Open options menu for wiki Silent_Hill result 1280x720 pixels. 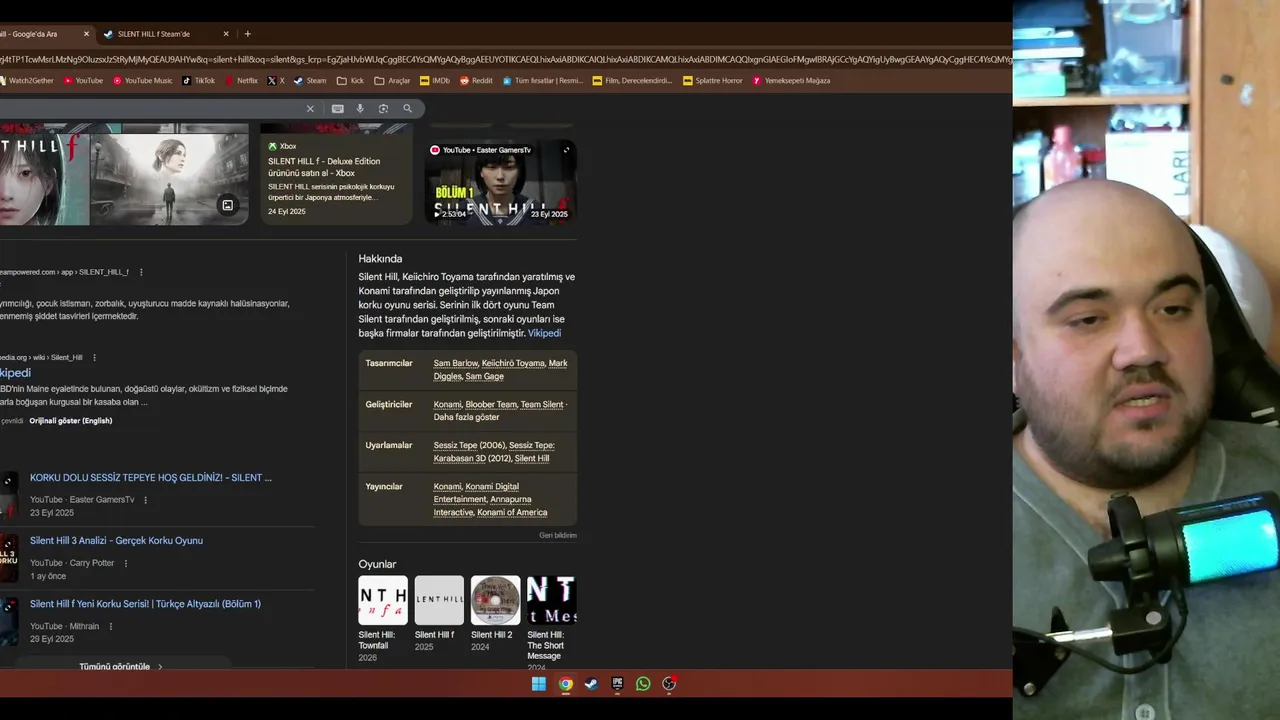tap(94, 357)
